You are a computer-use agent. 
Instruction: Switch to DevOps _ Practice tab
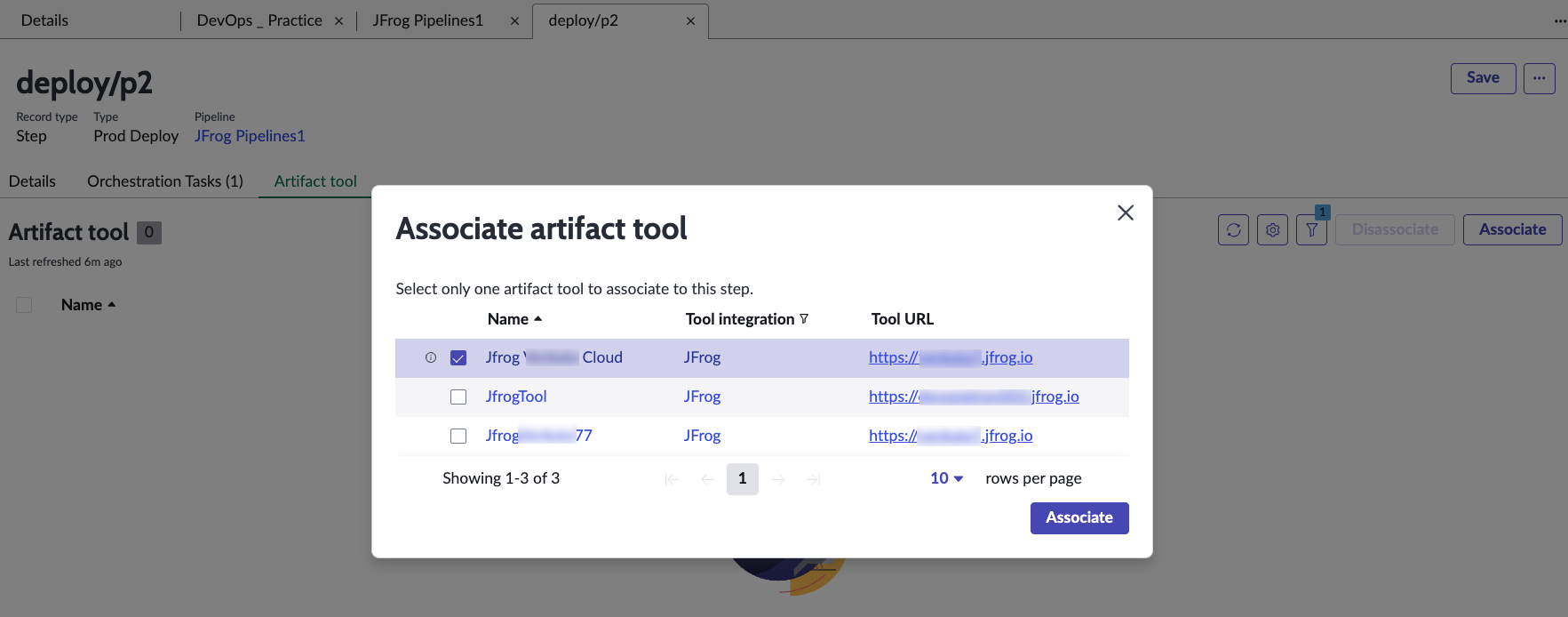(x=259, y=20)
